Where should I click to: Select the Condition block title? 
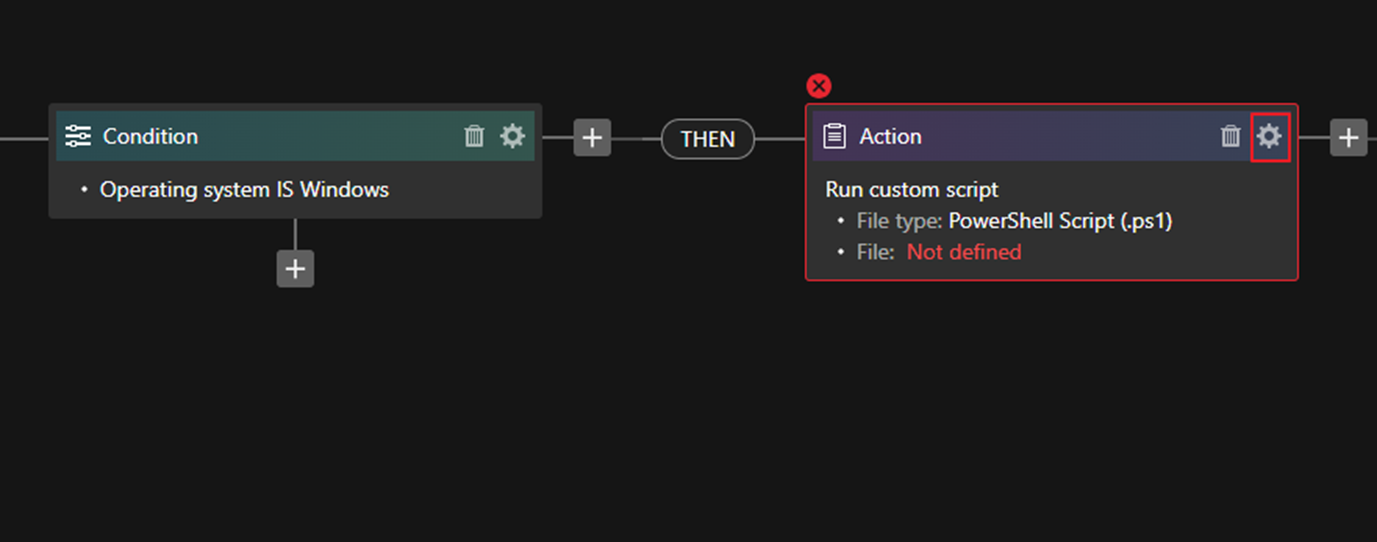tap(150, 136)
